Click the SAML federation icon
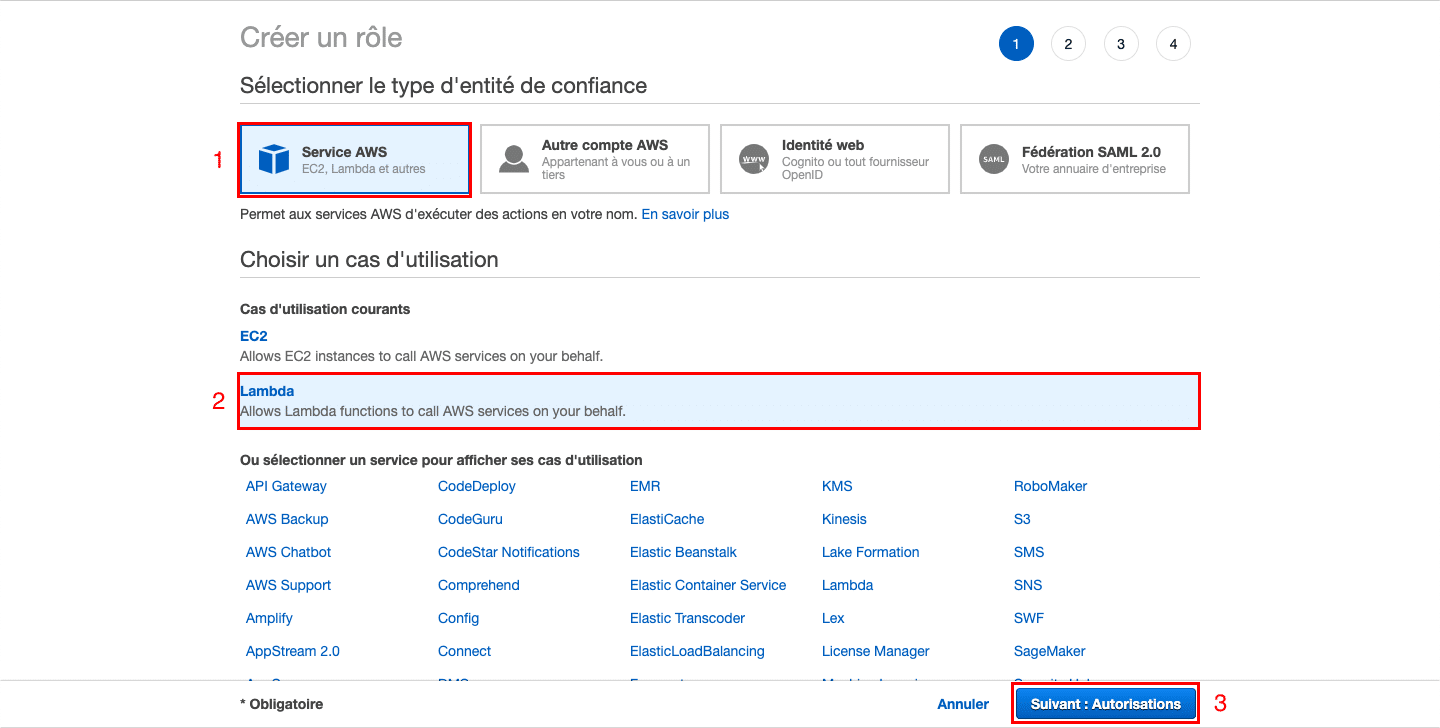1440x728 pixels. (994, 159)
